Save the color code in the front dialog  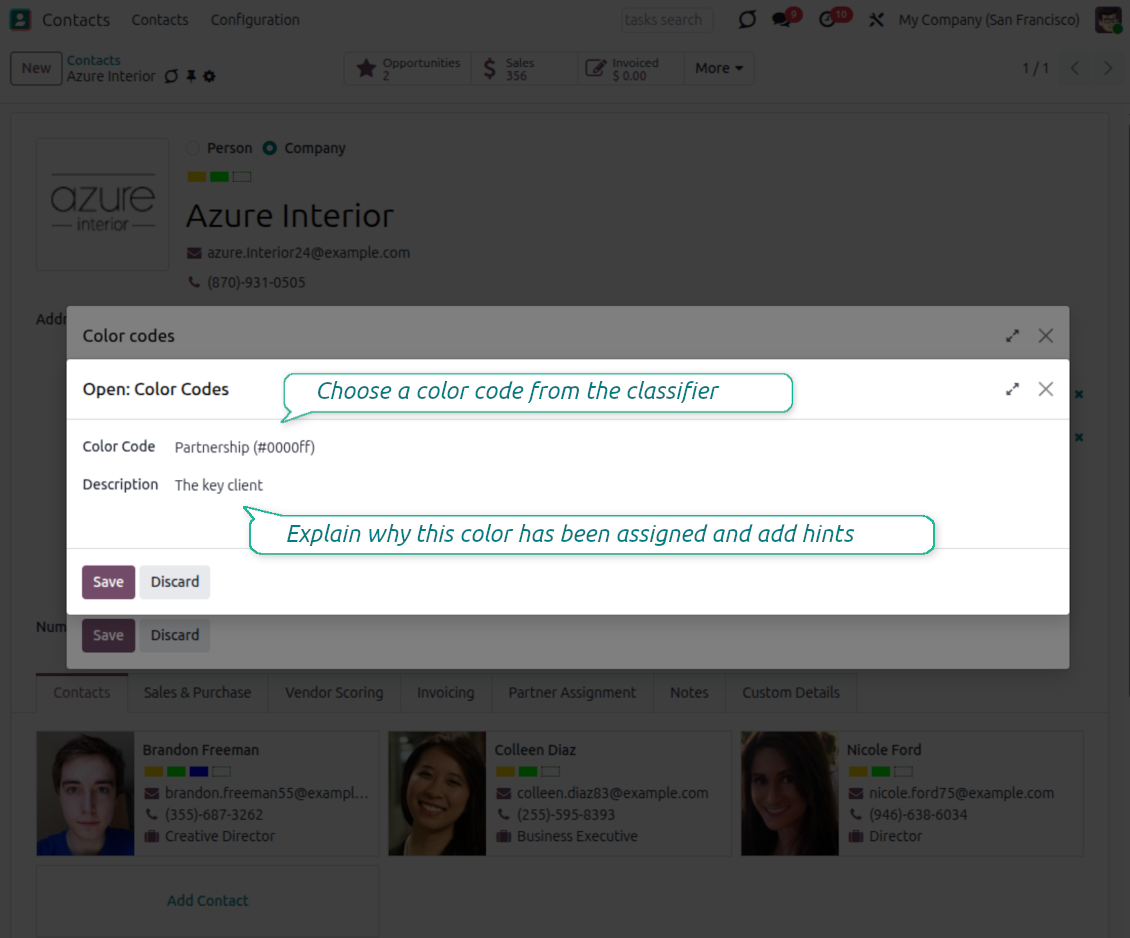108,582
